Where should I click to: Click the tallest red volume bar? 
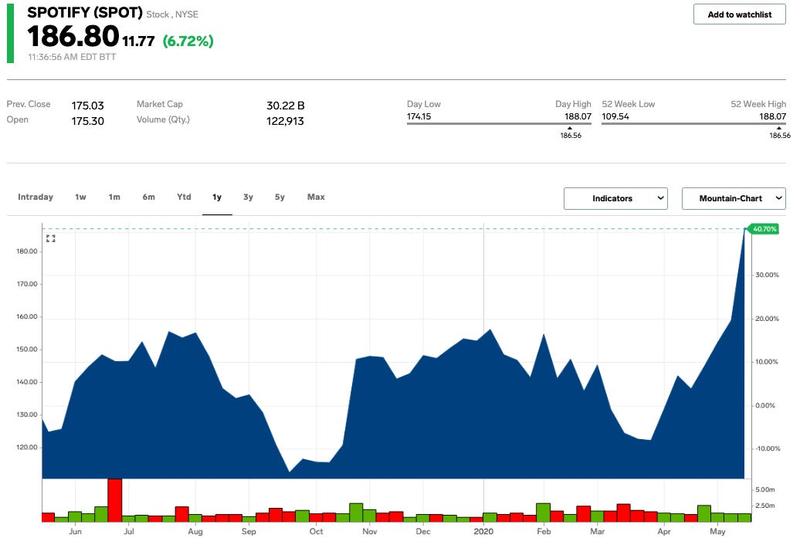(114, 500)
